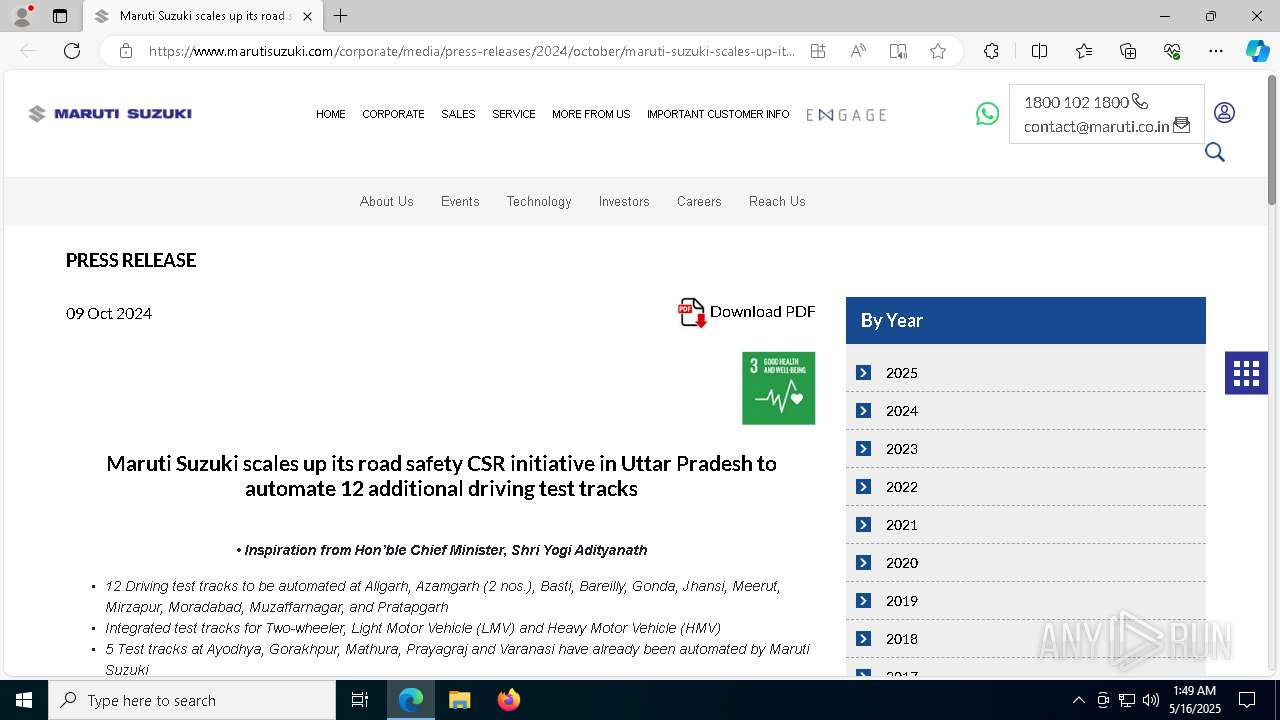Viewport: 1280px width, 720px height.
Task: Open the SALES menu item
Action: 458,114
